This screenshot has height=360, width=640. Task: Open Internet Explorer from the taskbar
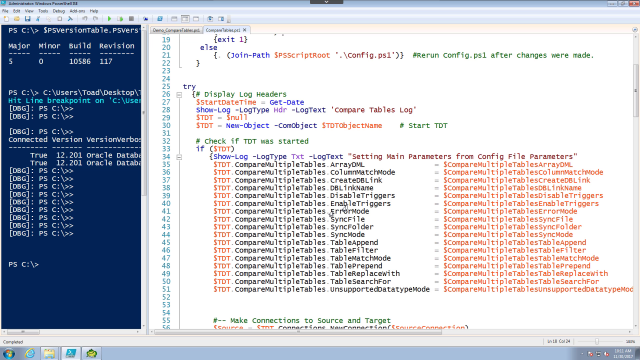point(30,353)
